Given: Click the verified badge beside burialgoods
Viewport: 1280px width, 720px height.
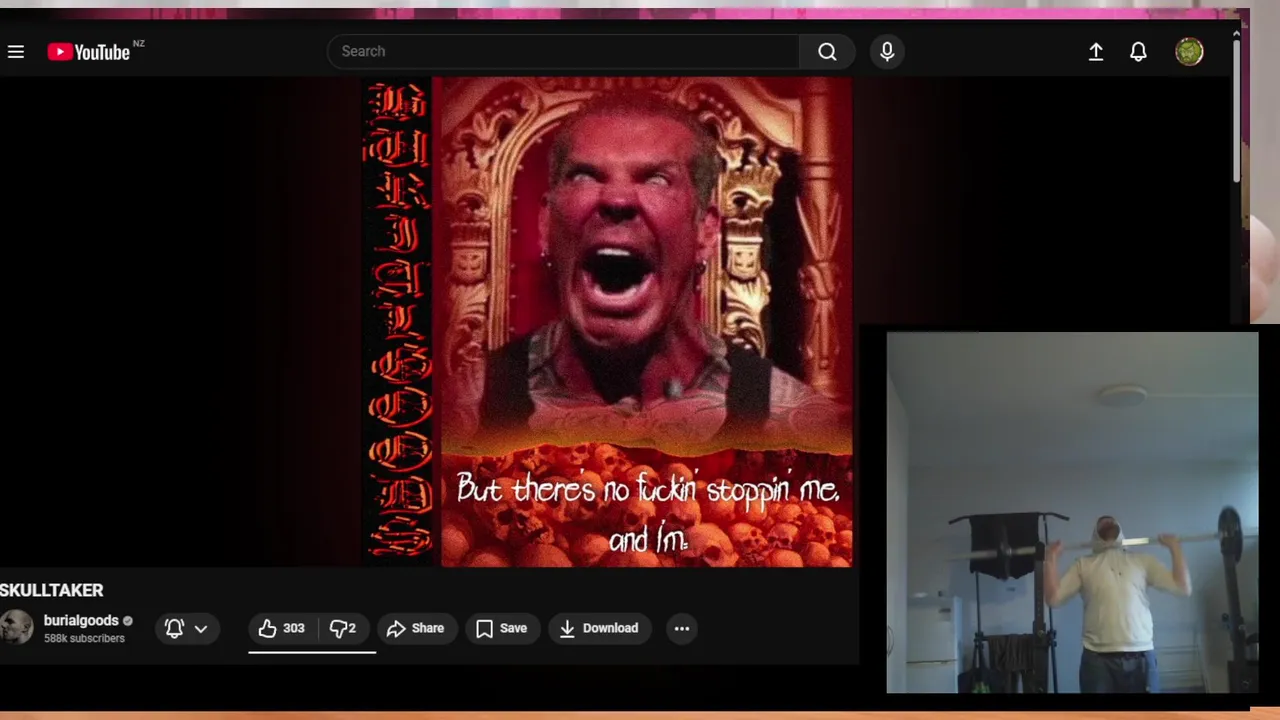Looking at the screenshot, I should (x=128, y=621).
